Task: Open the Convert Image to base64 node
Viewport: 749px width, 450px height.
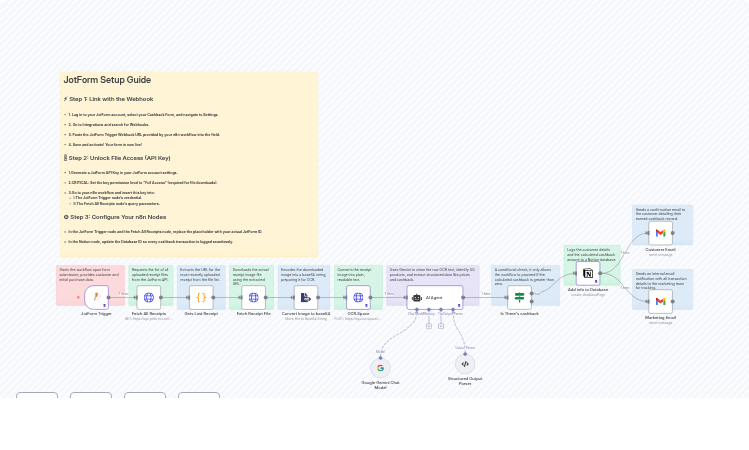Action: (x=305, y=297)
